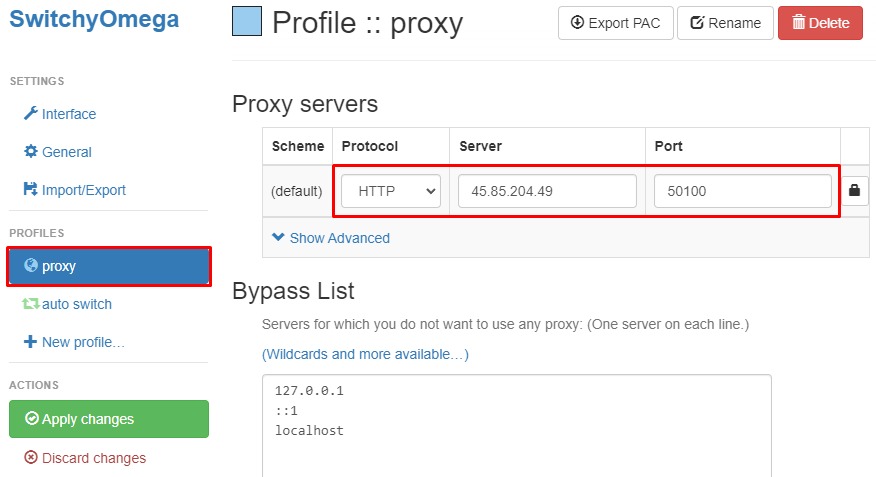Open the Protocol HTTP dropdown
The width and height of the screenshot is (876, 477).
pos(391,191)
